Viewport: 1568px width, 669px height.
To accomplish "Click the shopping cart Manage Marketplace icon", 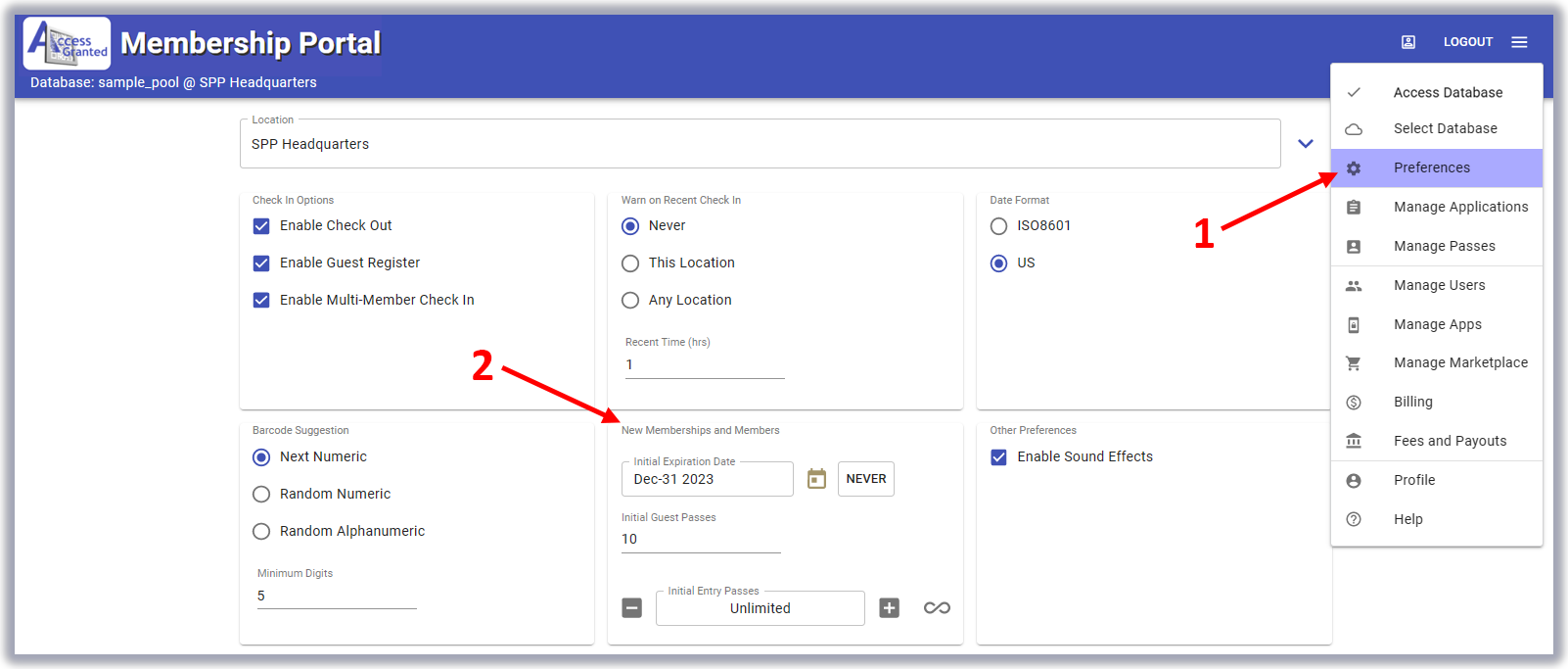I will [x=1354, y=363].
